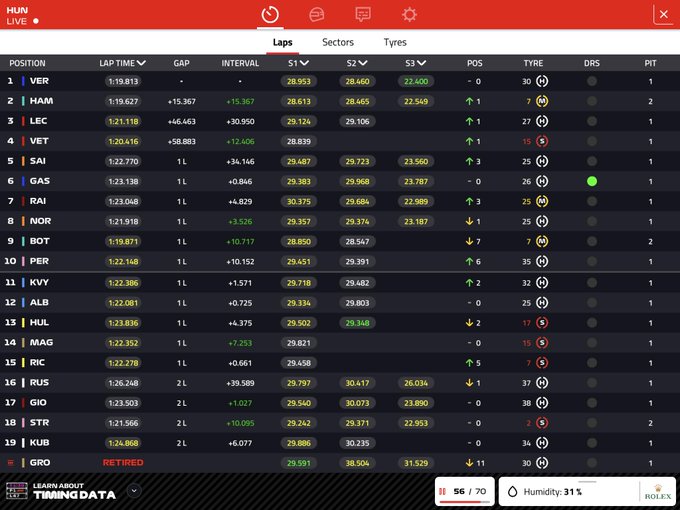Click the POSITION column header
The width and height of the screenshot is (680, 510).
click(x=27, y=63)
